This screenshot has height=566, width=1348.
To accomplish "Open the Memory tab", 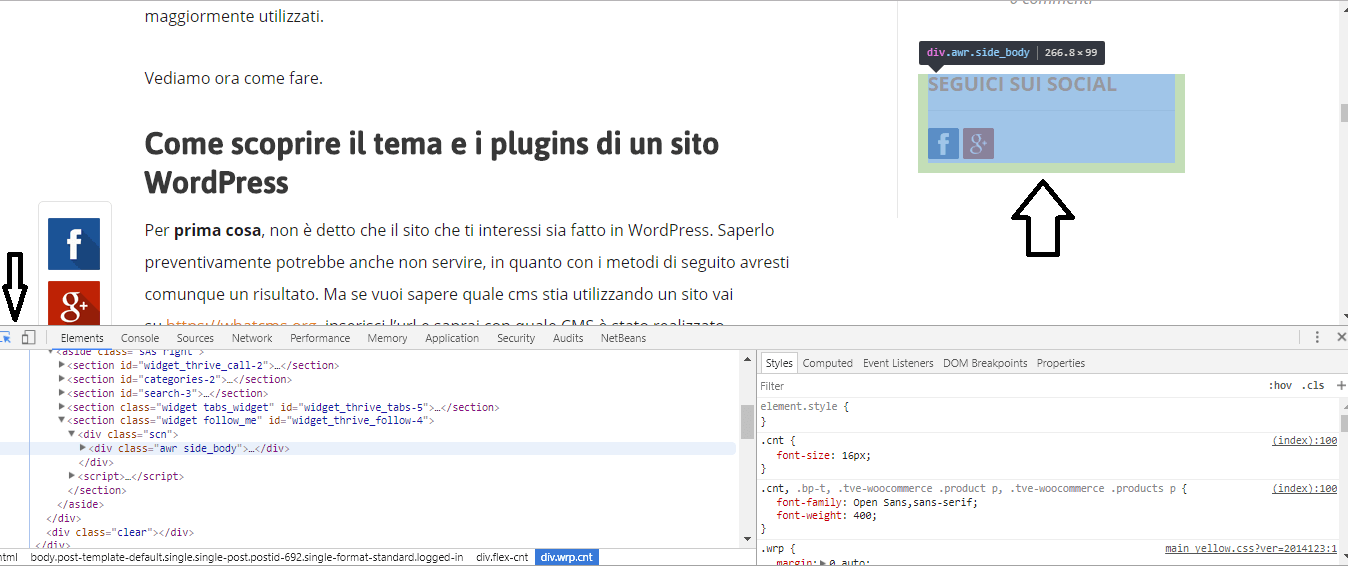I will pos(387,338).
